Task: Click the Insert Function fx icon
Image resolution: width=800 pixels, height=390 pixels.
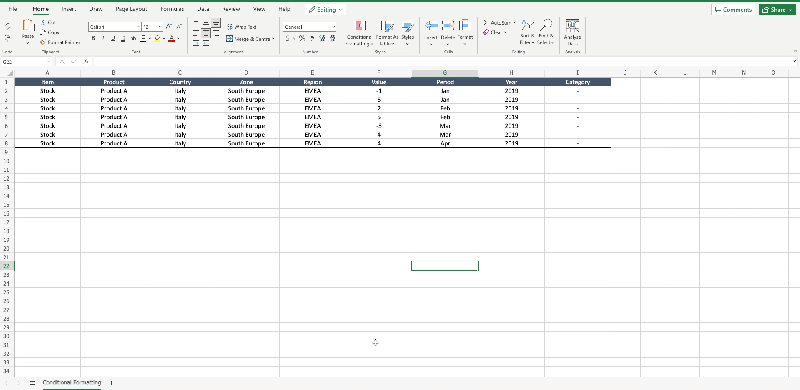Action: [x=86, y=62]
